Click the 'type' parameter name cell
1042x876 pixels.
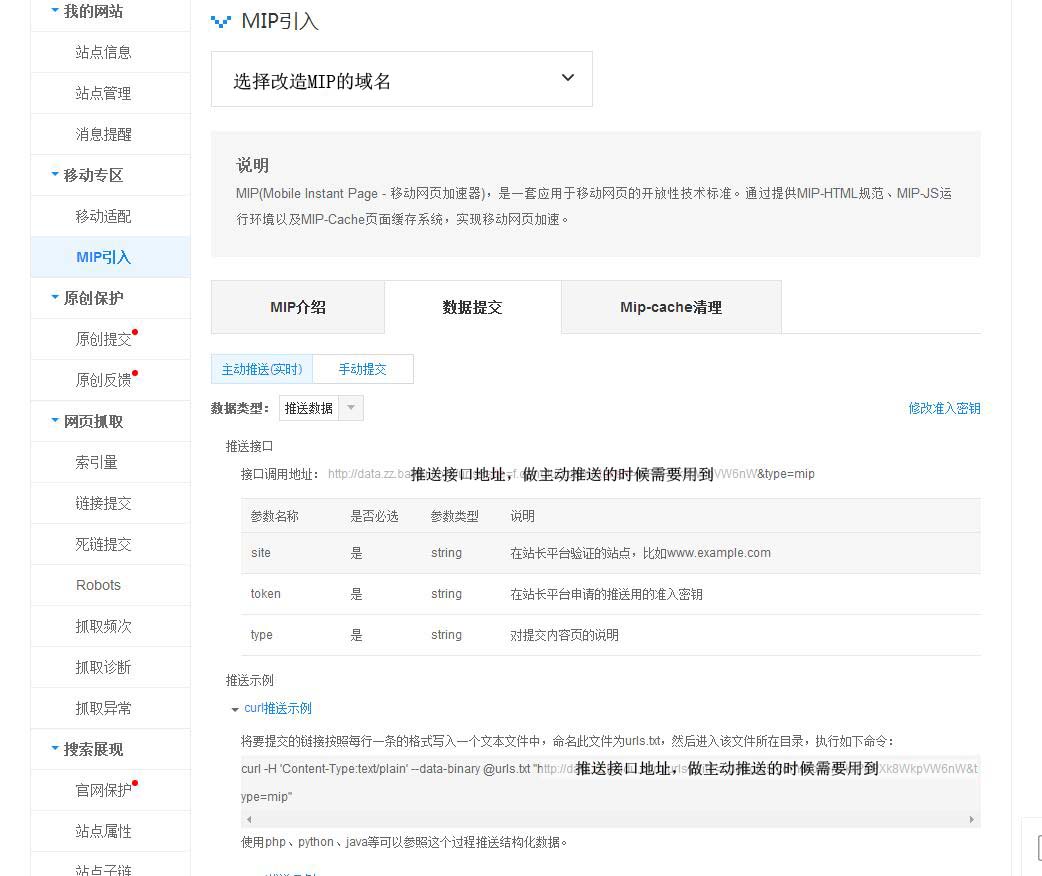(x=261, y=635)
